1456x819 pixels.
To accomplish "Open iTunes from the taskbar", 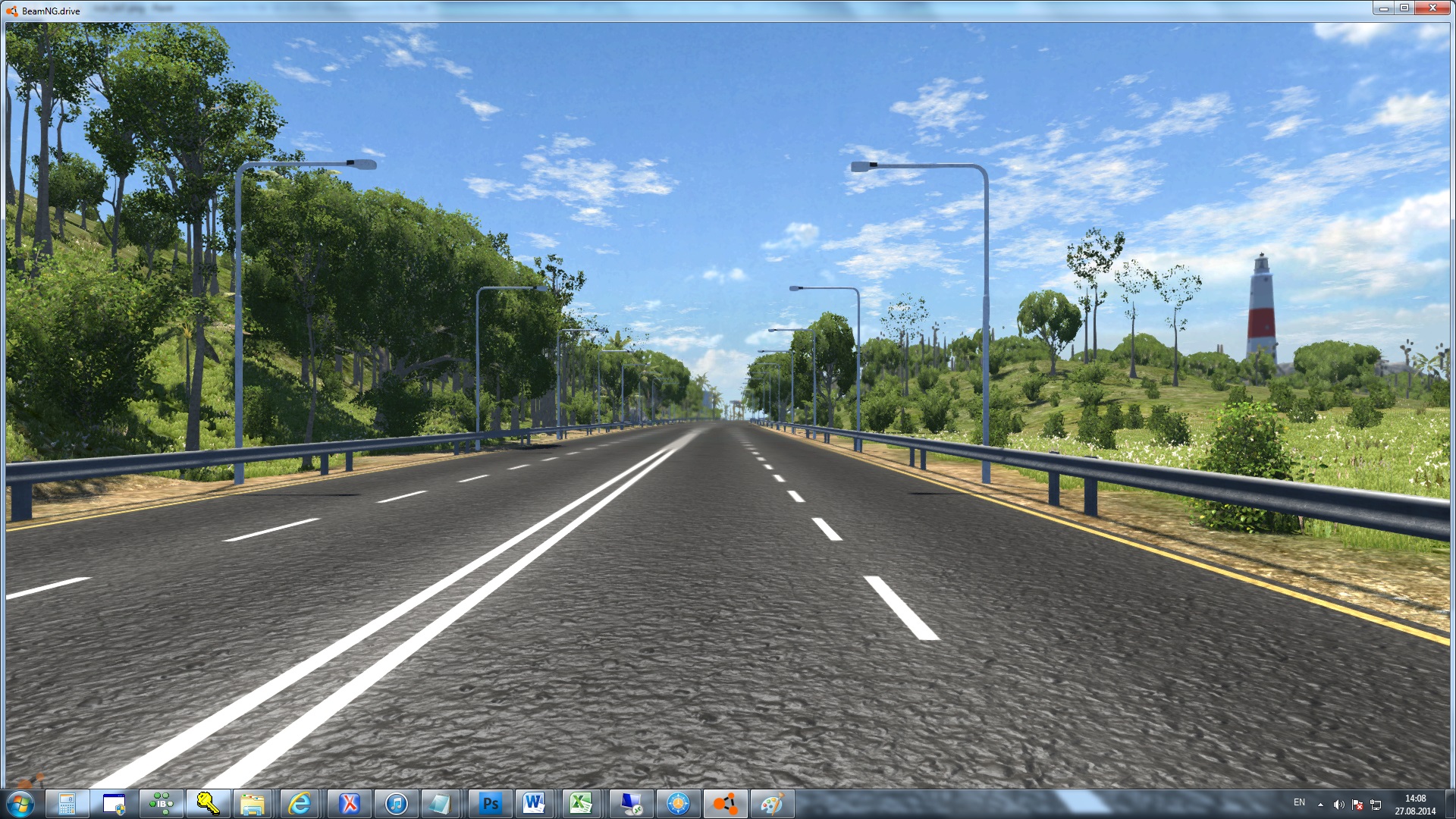I will tap(396, 804).
